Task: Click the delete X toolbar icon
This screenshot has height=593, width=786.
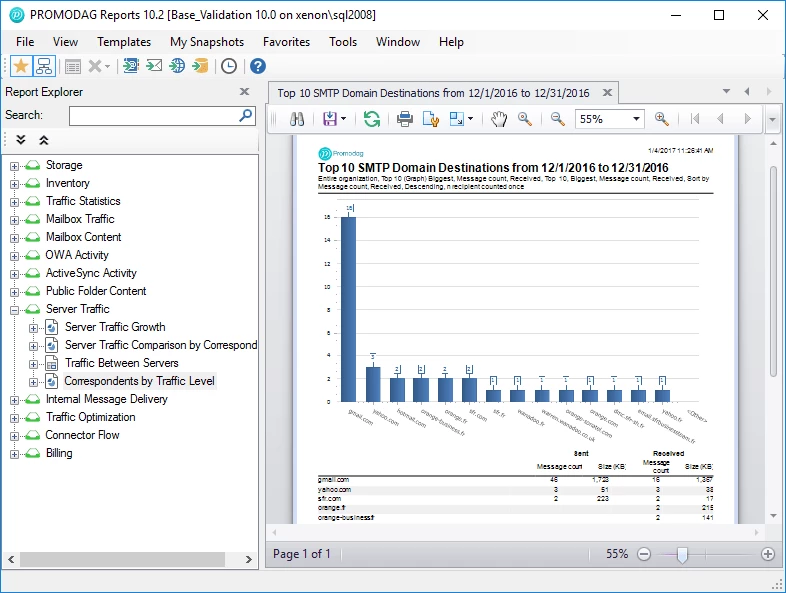Action: point(95,66)
